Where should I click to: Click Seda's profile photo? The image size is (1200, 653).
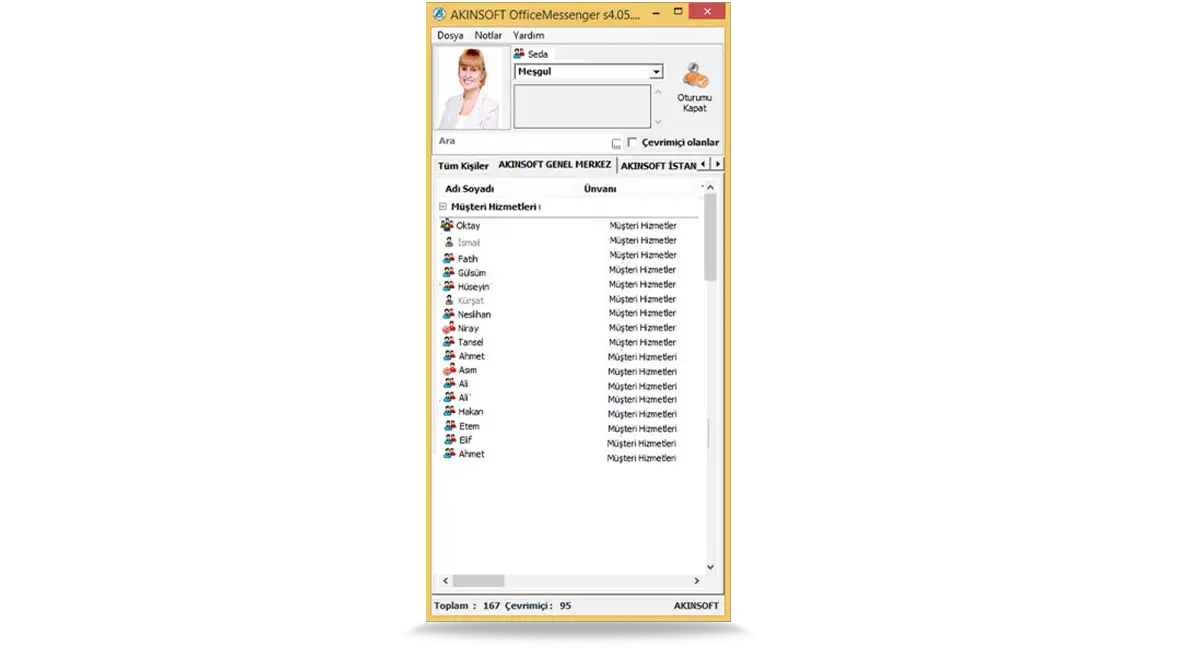[x=472, y=88]
